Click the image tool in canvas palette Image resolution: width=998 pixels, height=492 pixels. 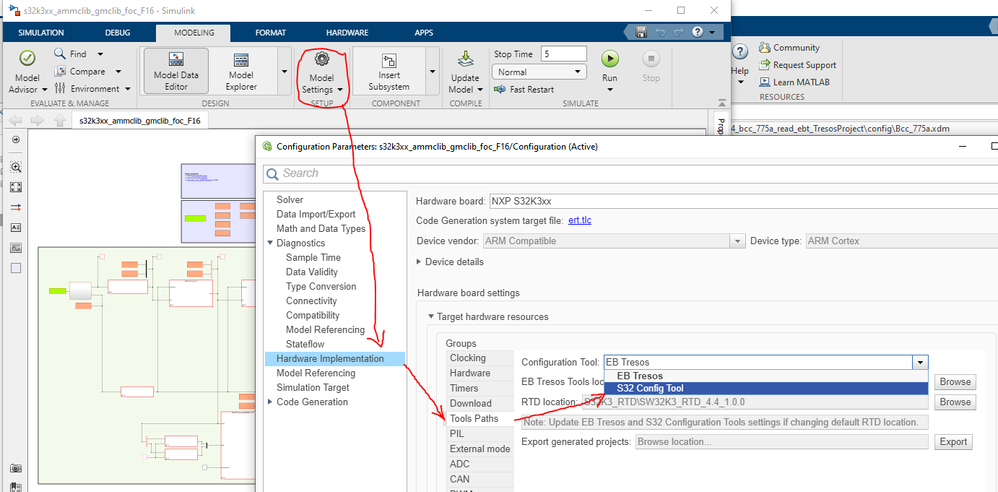coord(17,248)
